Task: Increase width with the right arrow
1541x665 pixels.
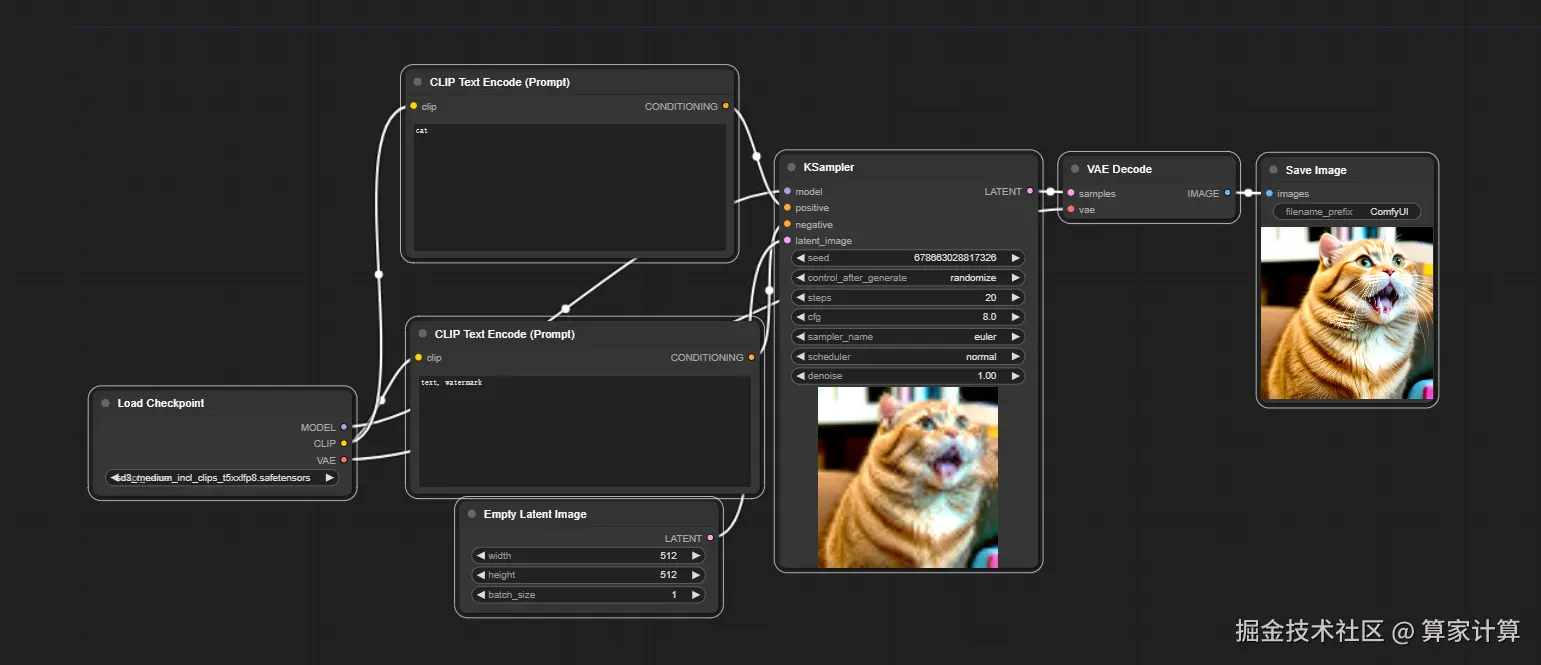Action: point(696,556)
